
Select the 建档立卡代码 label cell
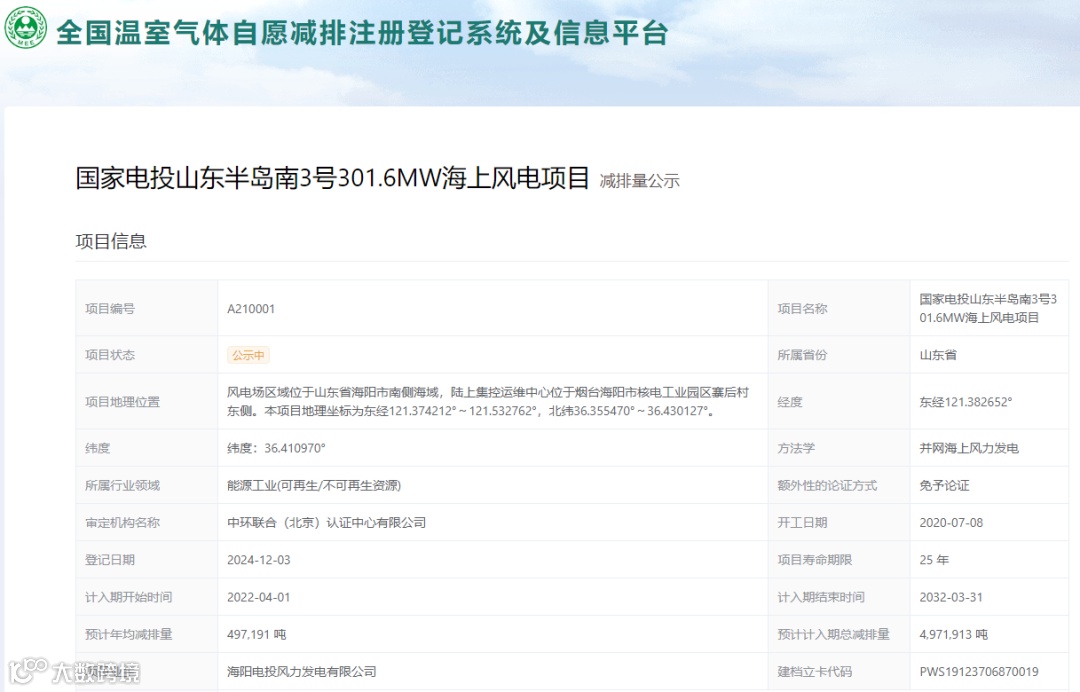[x=839, y=671]
